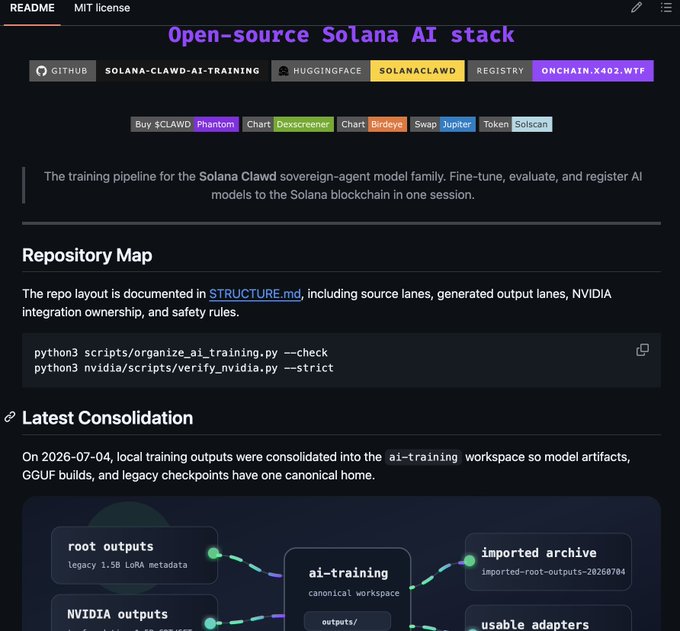This screenshot has height=631, width=680.
Task: Open the Registry onchain.x402.wtf badge
Action: point(560,71)
